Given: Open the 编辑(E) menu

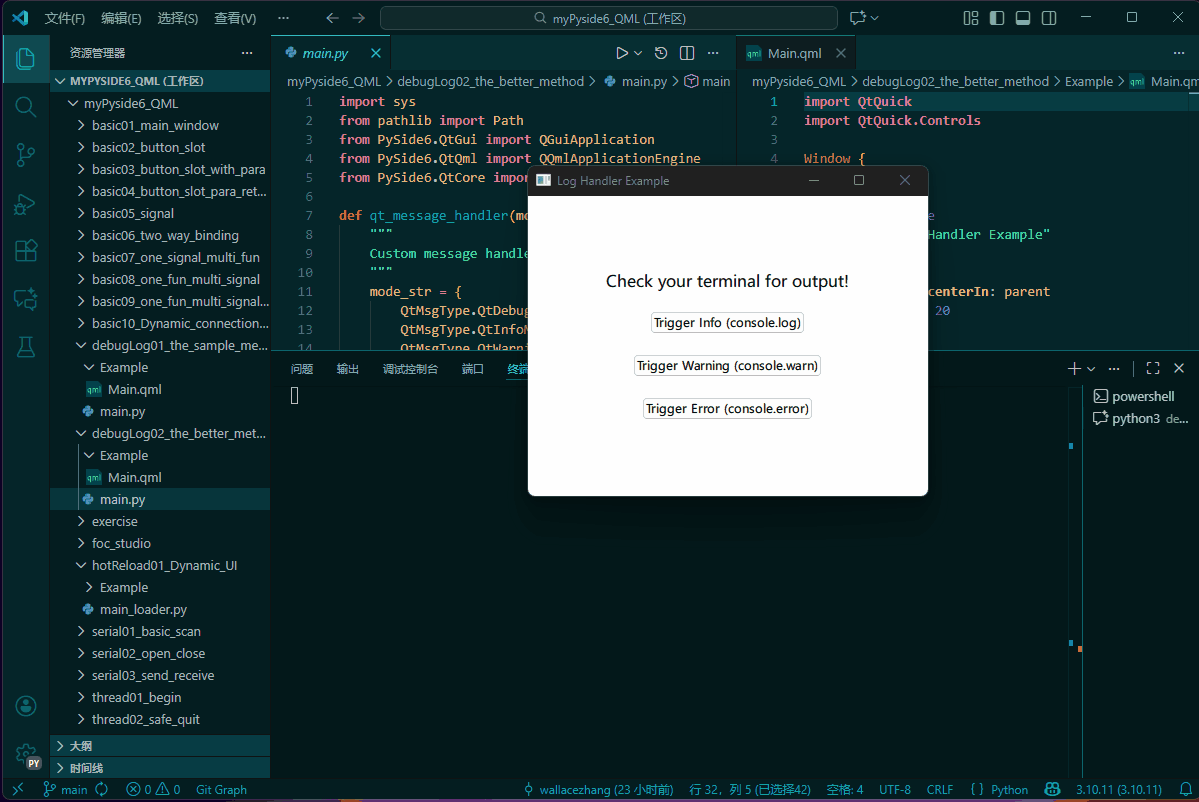Looking at the screenshot, I should coord(121,18).
